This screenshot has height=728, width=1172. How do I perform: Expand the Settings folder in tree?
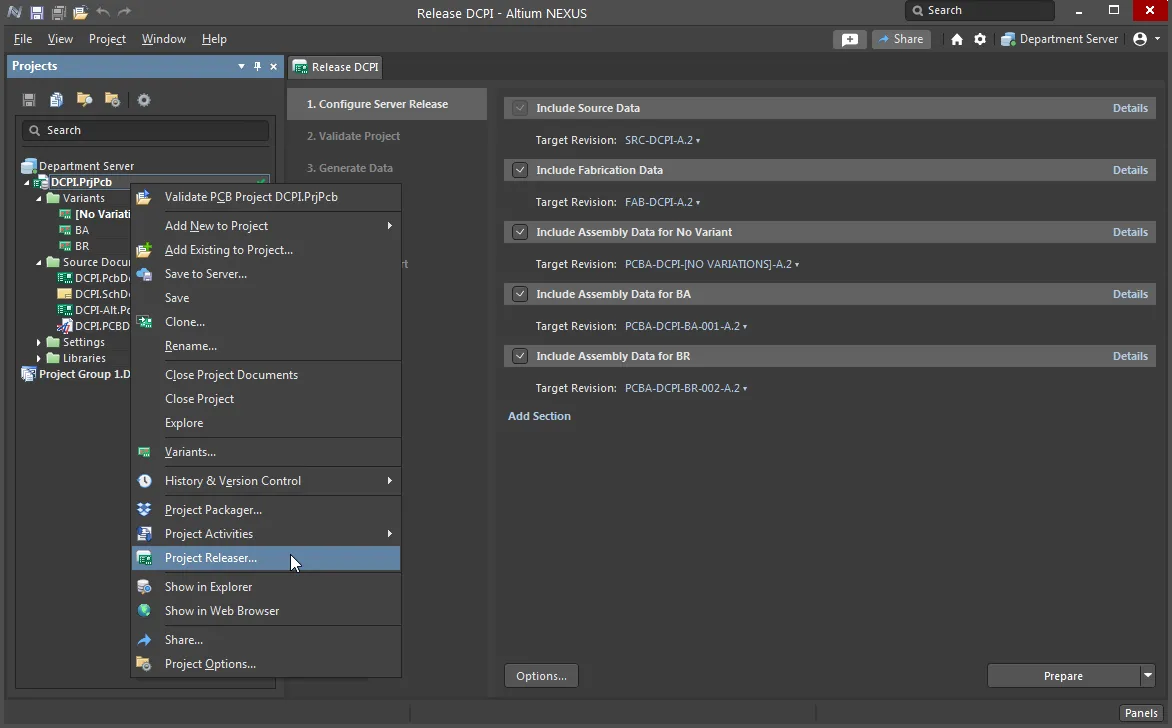click(39, 342)
